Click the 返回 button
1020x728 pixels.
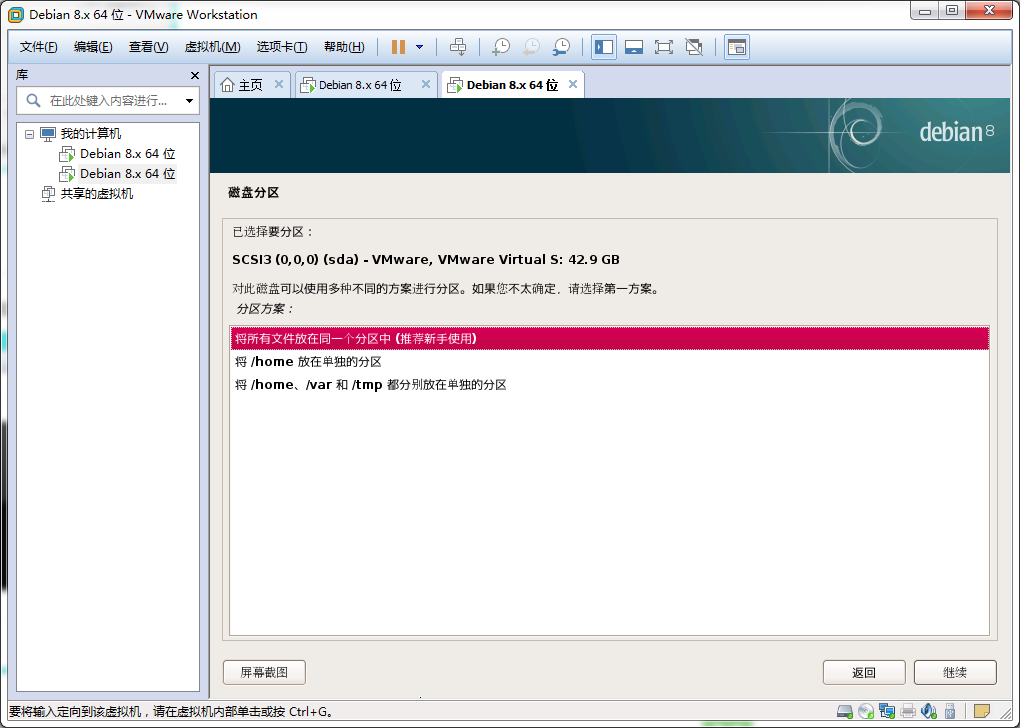point(864,673)
